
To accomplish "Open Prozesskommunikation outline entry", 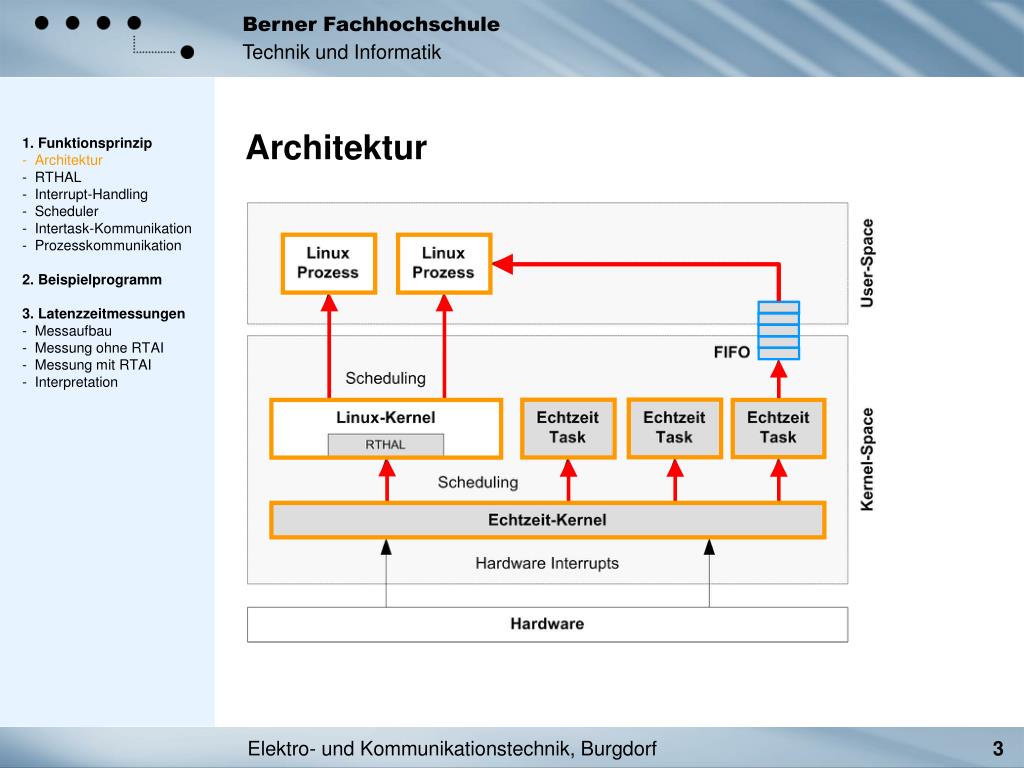I will click(108, 245).
